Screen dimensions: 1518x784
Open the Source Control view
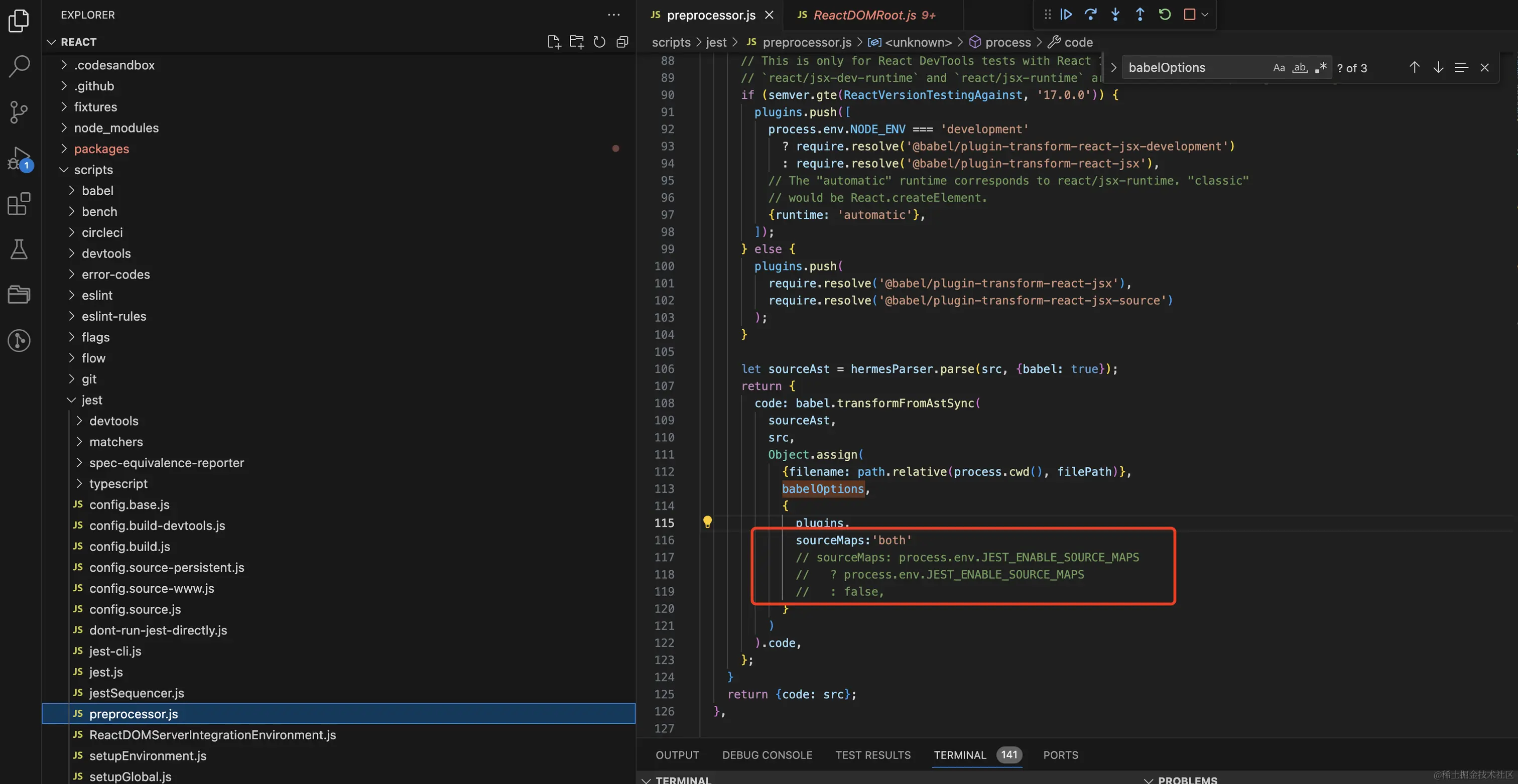coord(19,112)
